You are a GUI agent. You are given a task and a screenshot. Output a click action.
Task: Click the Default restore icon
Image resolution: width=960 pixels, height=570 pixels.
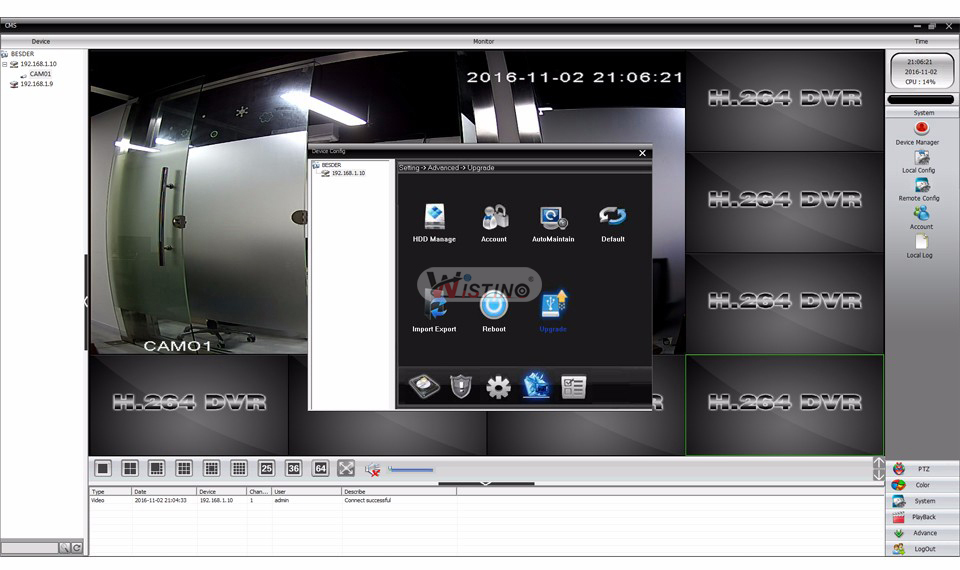pyautogui.click(x=612, y=217)
